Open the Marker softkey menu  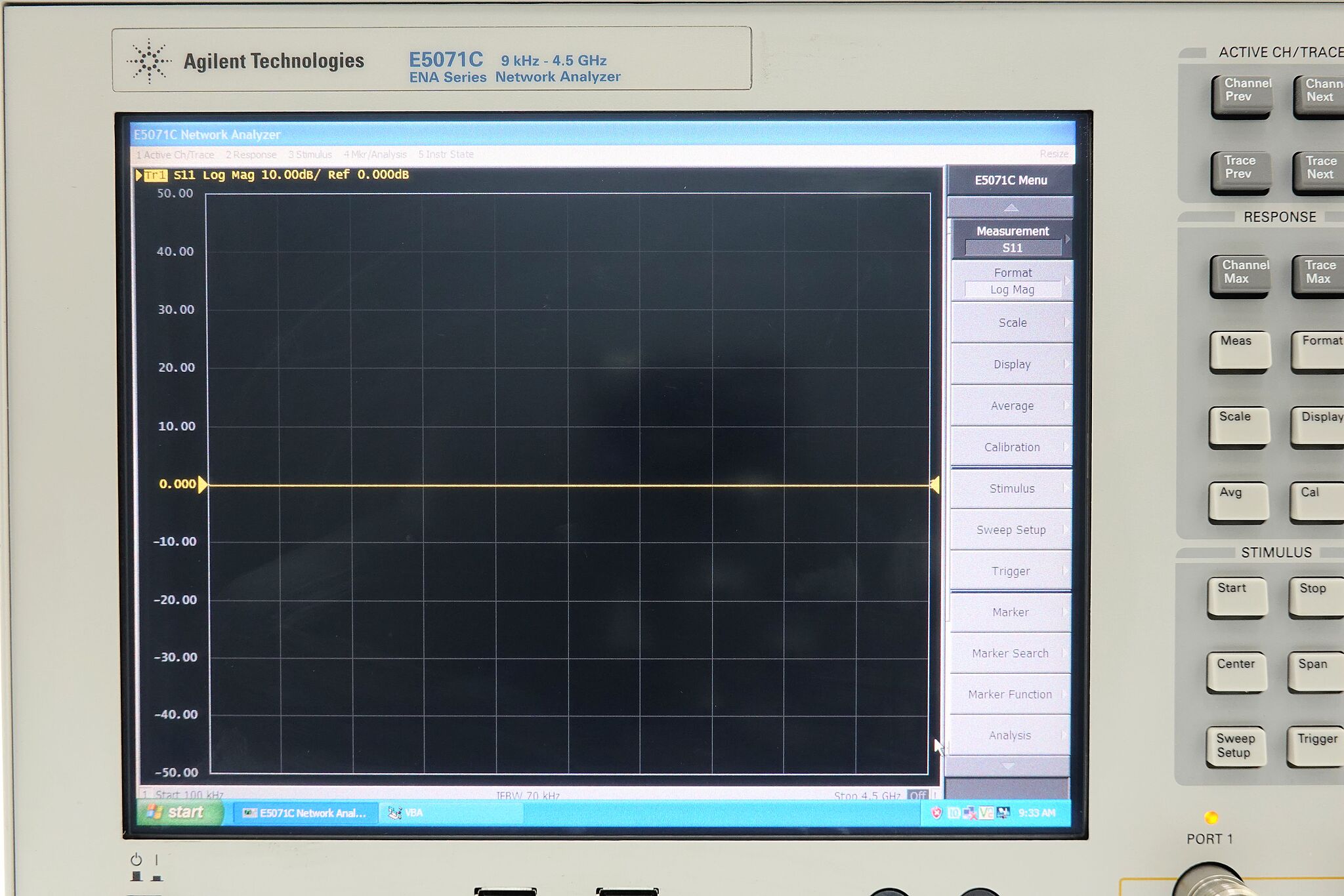(x=1011, y=612)
